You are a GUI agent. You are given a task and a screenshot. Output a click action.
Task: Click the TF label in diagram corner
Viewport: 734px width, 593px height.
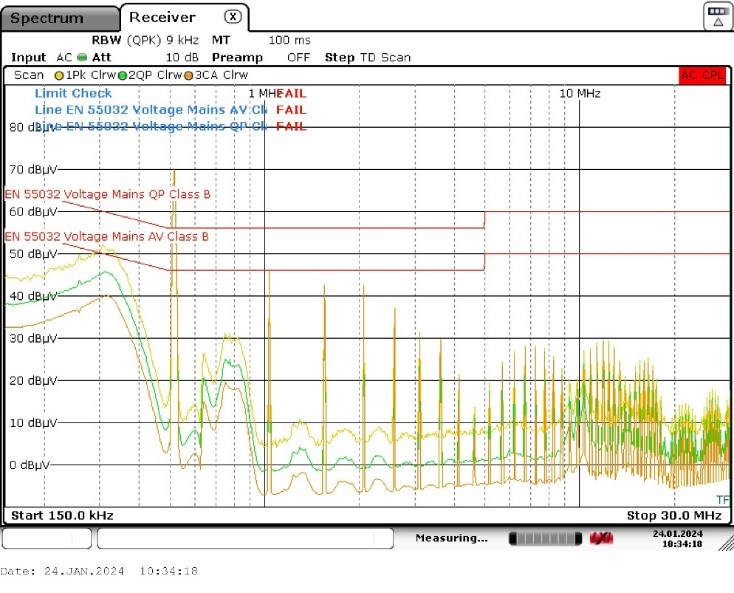[722, 499]
